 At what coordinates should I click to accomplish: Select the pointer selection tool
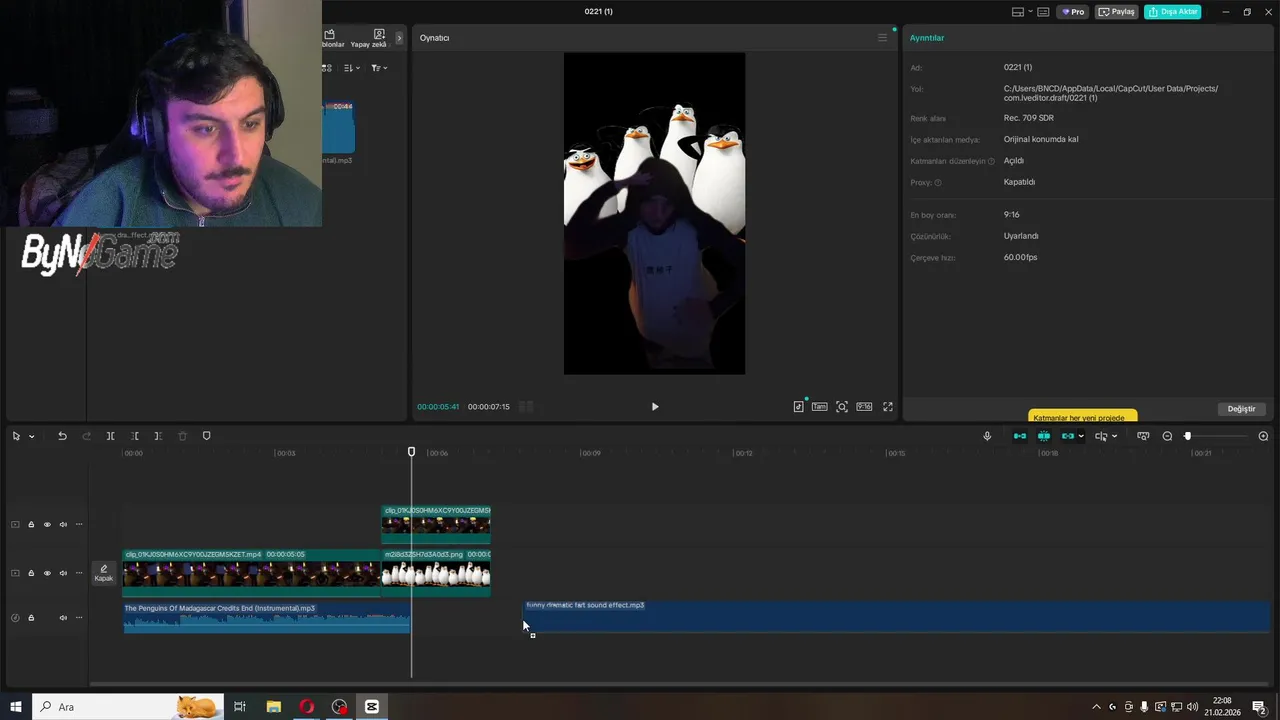coord(16,436)
